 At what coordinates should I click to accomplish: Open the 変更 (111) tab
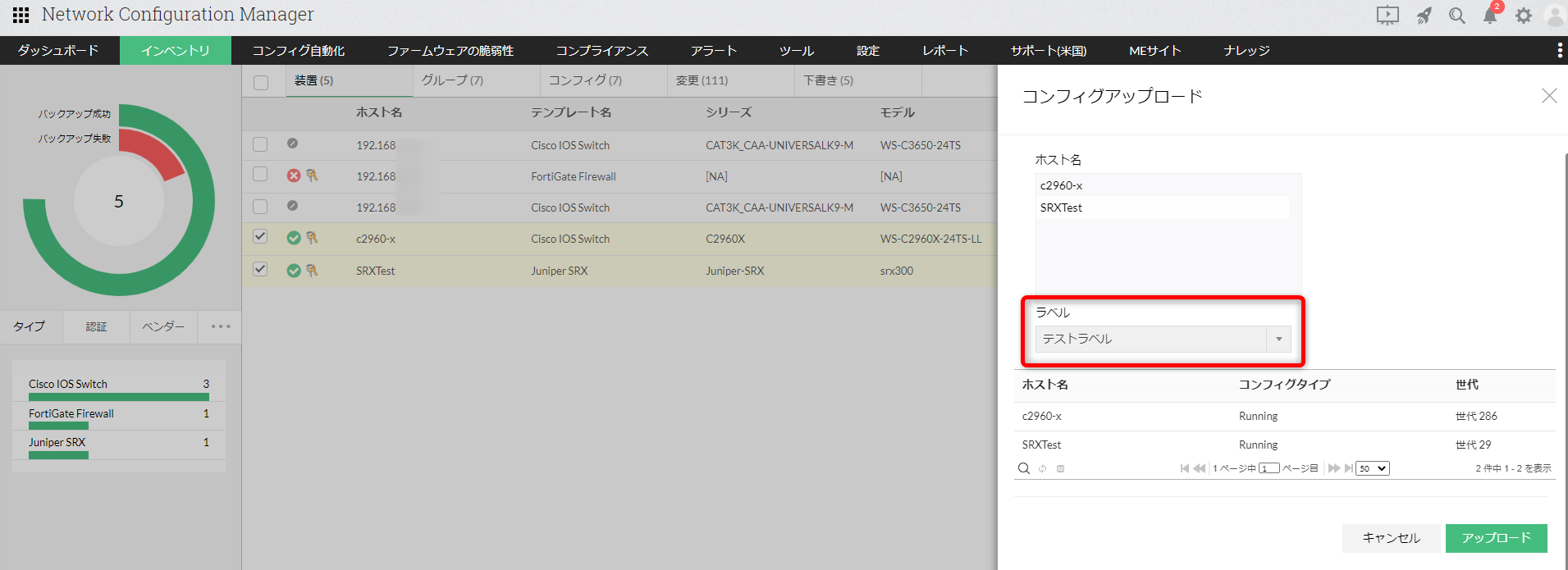(x=702, y=80)
